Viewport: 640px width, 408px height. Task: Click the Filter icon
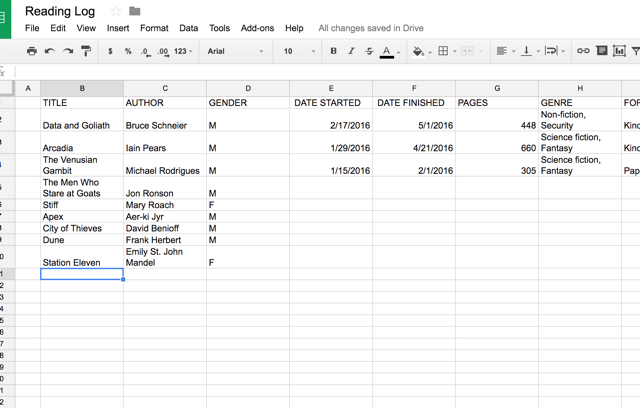click(x=635, y=51)
